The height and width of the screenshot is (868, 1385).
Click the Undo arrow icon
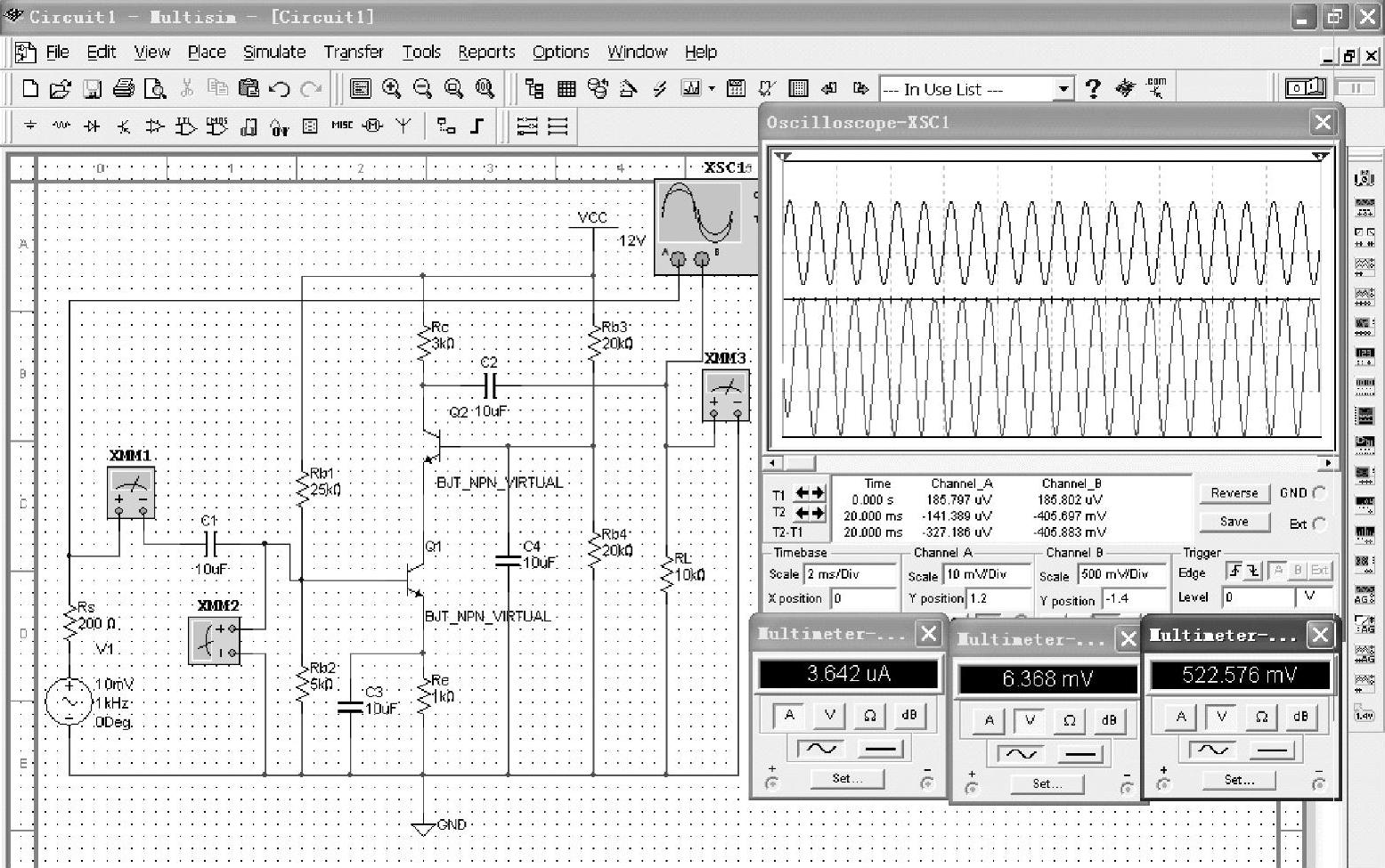(x=280, y=88)
